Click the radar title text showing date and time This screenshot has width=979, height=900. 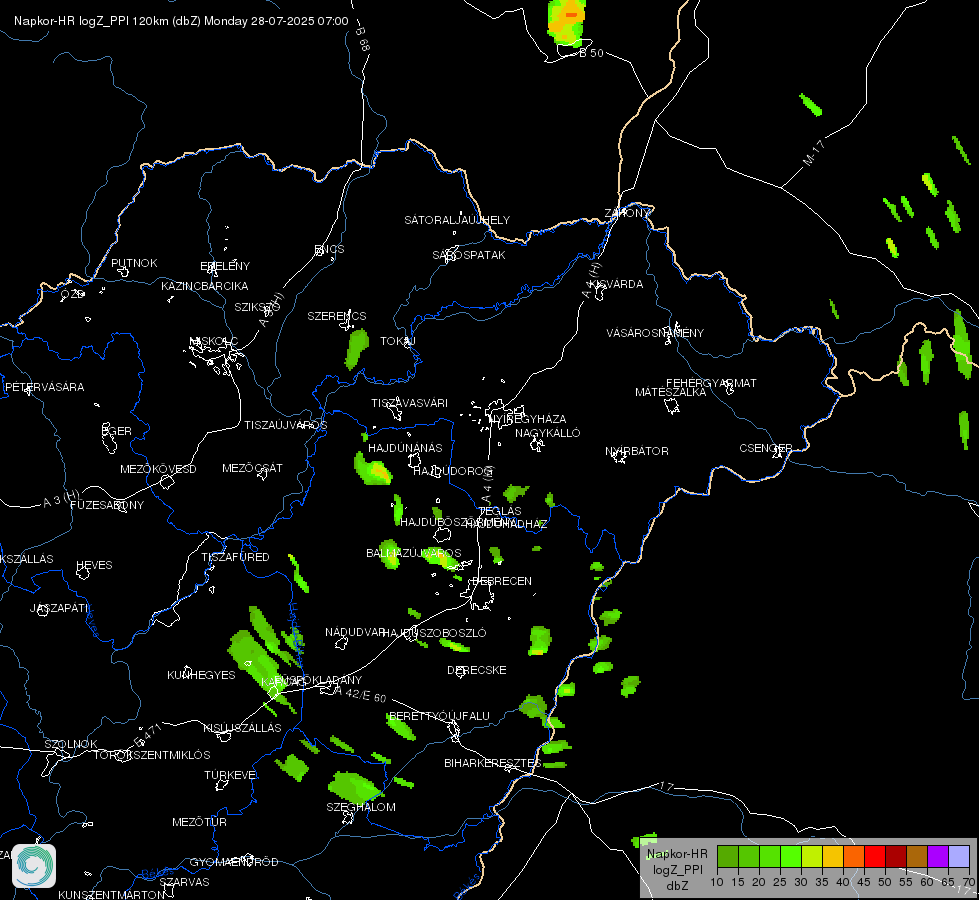(x=181, y=21)
